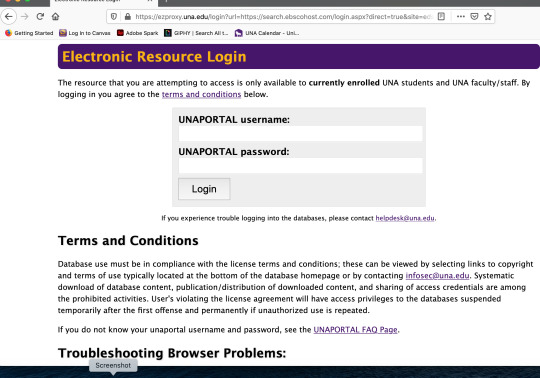
Task: Click the Troubleshooting Browser Problems heading
Action: click(x=172, y=353)
